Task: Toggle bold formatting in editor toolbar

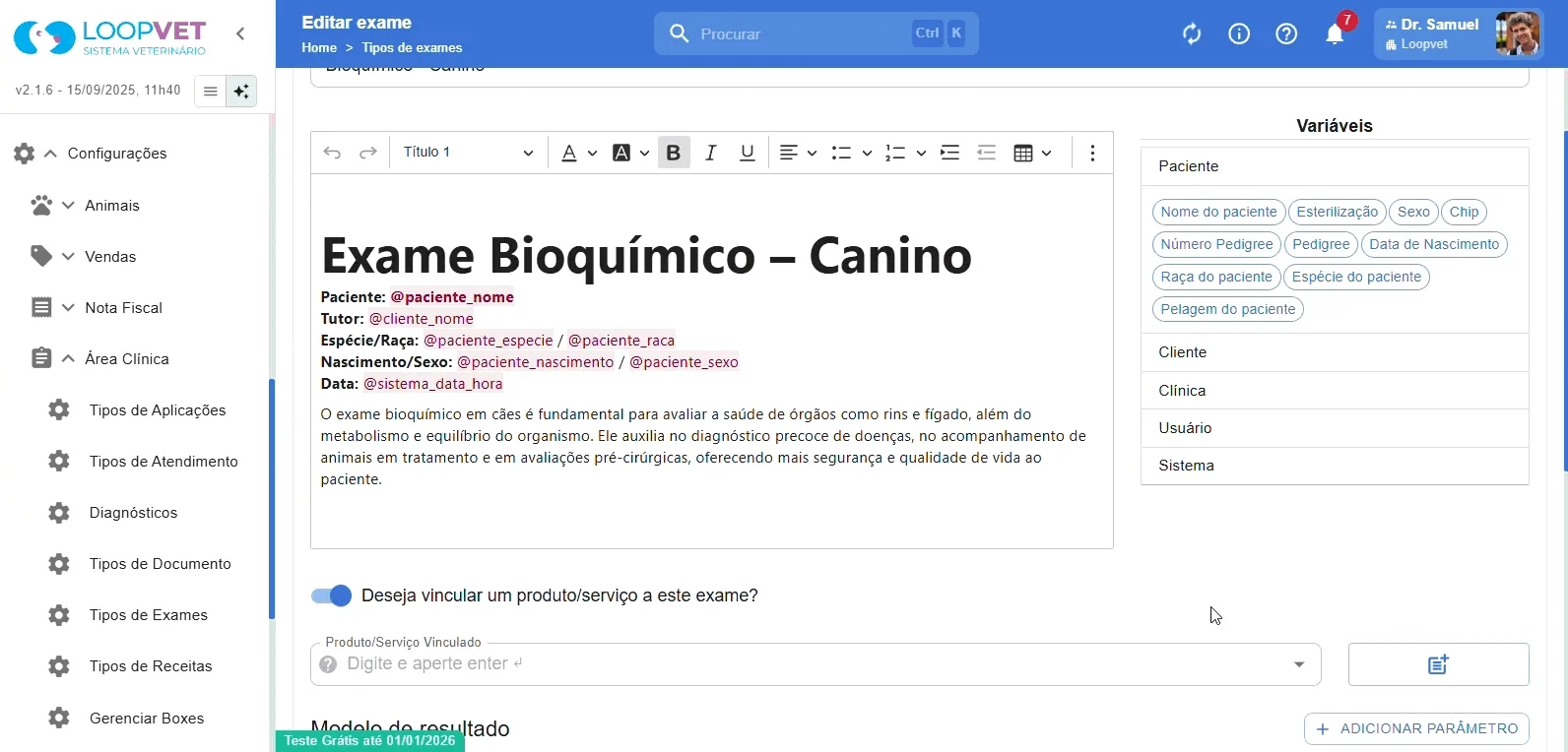Action: [x=674, y=153]
